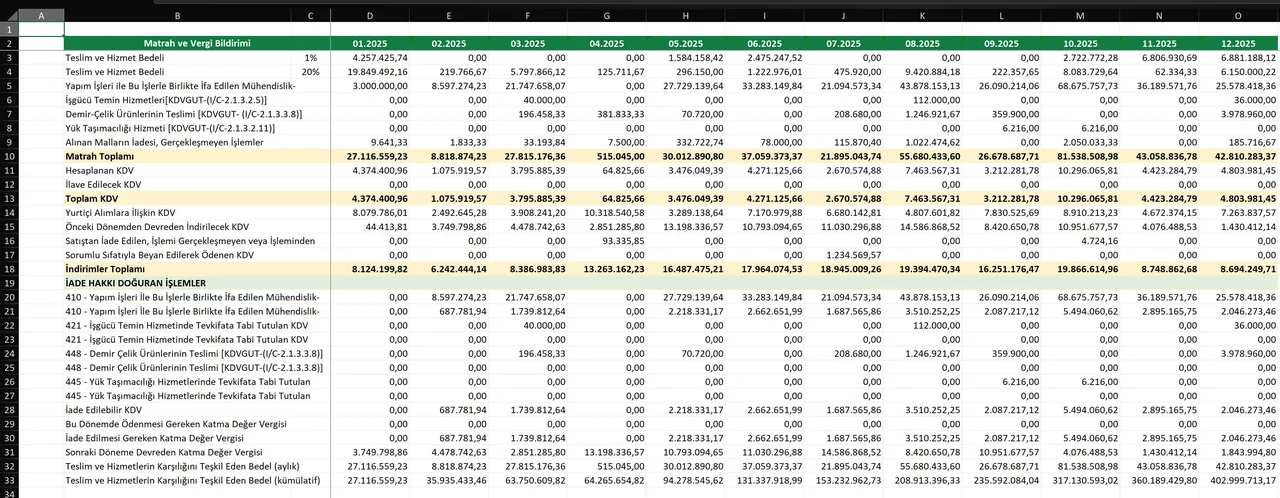Select the cell with value 2.050.033,33
The image size is (1280, 498).
(x=1079, y=143)
